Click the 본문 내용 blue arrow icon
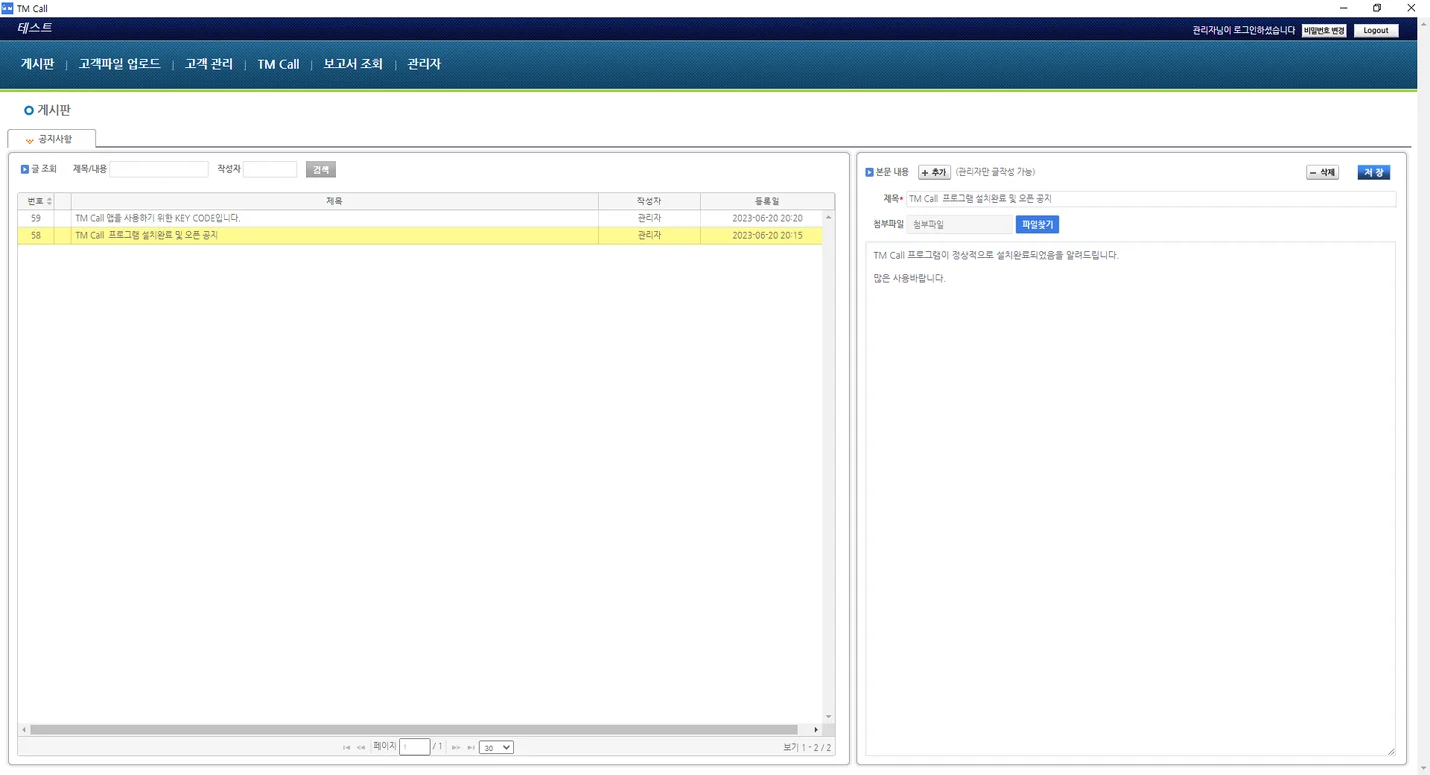 pos(869,172)
